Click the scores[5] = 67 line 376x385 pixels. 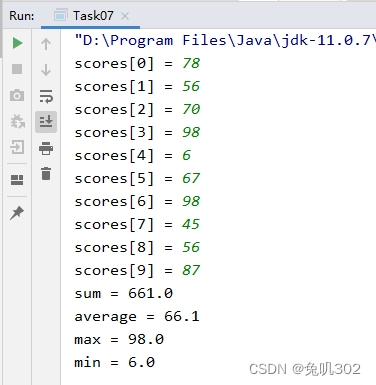pyautogui.click(x=137, y=178)
